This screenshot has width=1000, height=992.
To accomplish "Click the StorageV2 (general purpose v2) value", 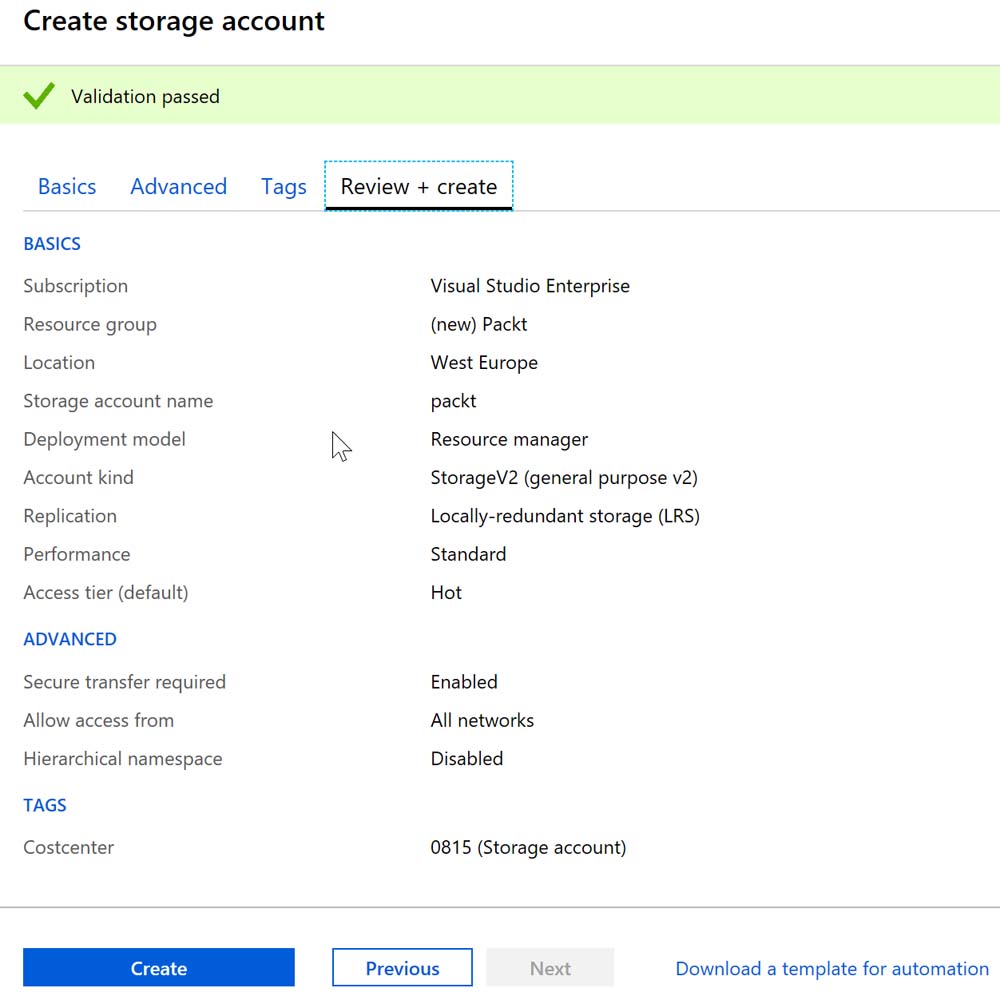I will (564, 478).
